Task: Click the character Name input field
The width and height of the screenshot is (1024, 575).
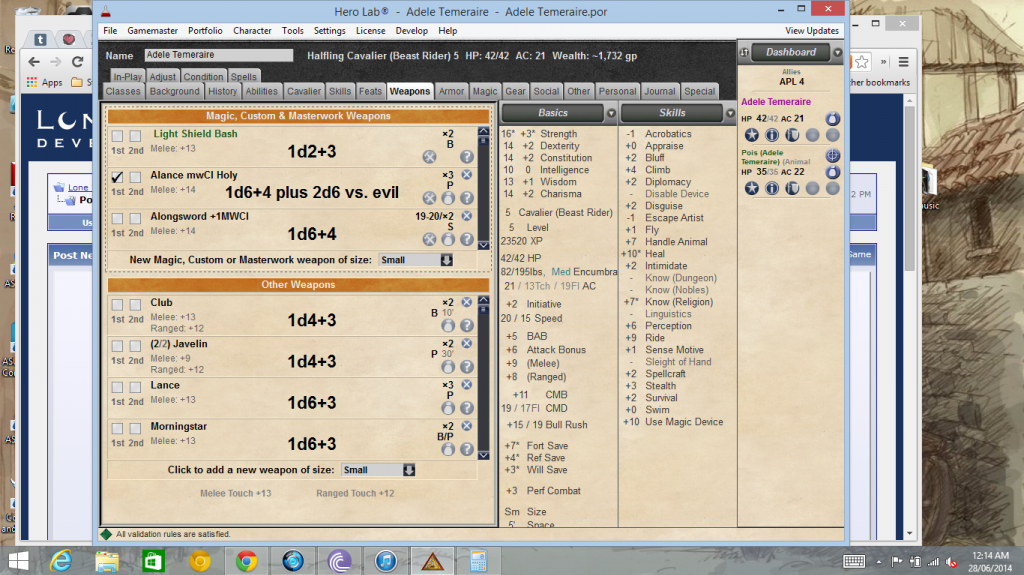Action: click(218, 55)
